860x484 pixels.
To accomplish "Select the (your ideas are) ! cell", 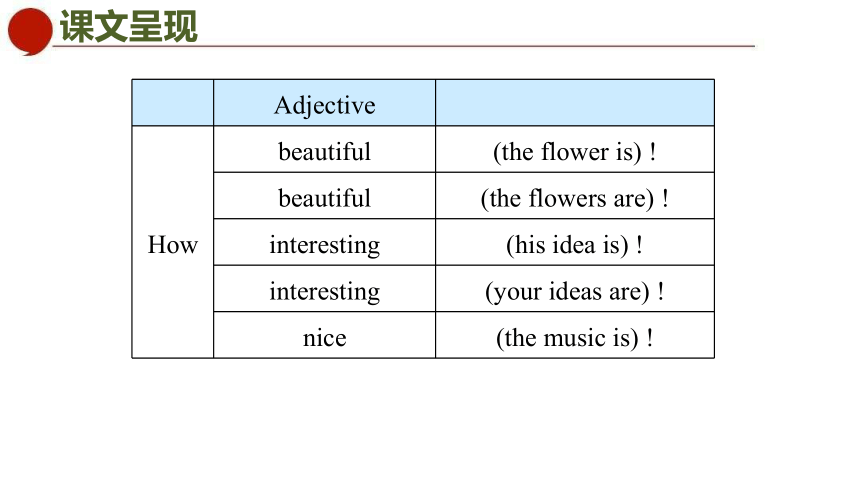I will click(575, 289).
